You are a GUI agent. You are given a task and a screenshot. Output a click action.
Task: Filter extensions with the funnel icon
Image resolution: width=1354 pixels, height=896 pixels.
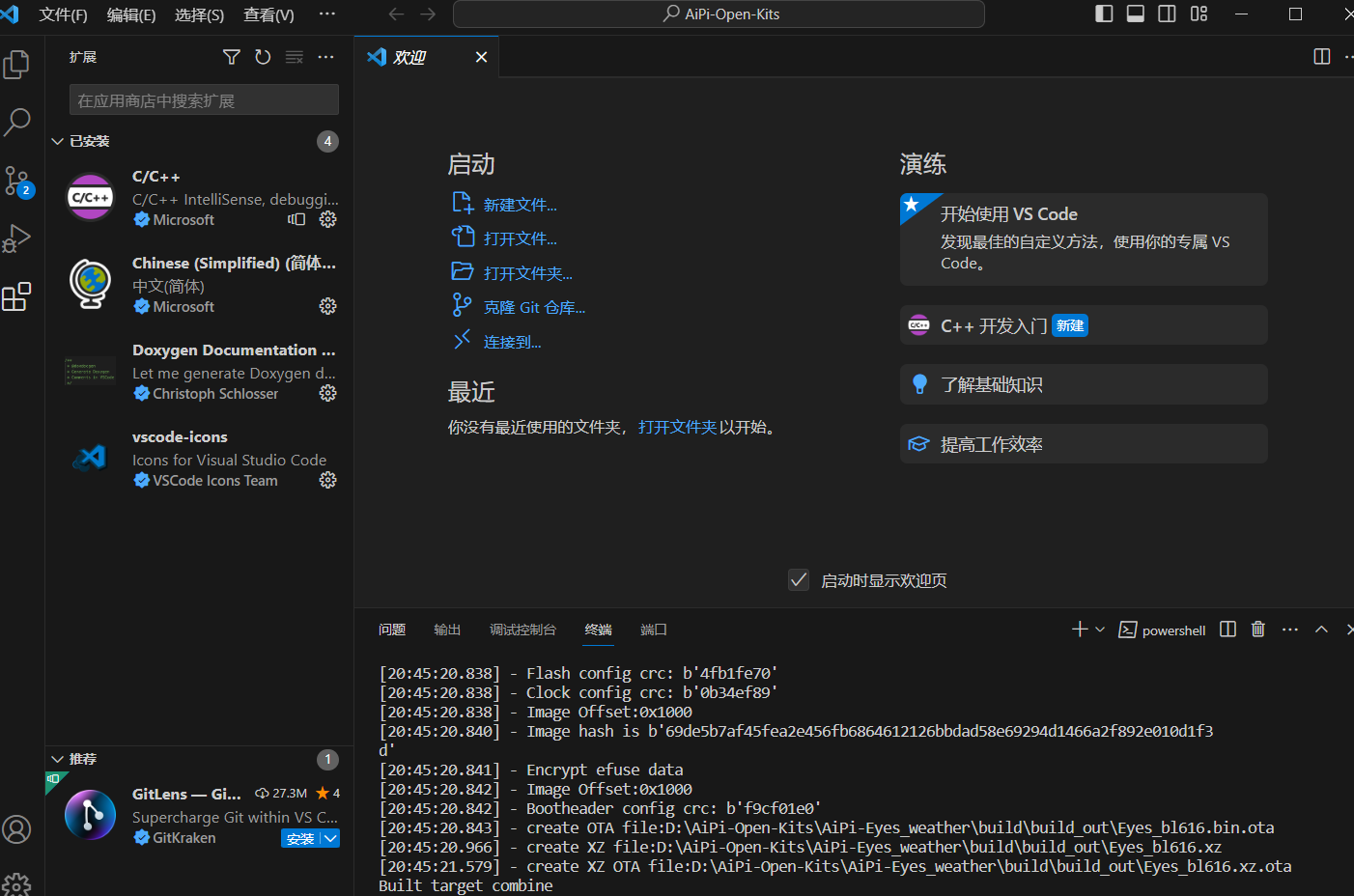coord(232,57)
